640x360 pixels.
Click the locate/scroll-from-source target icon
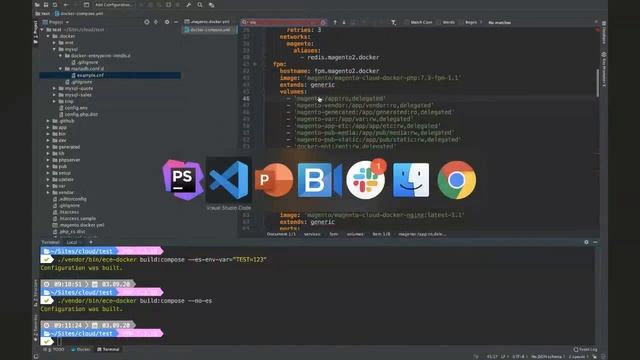coord(147,22)
